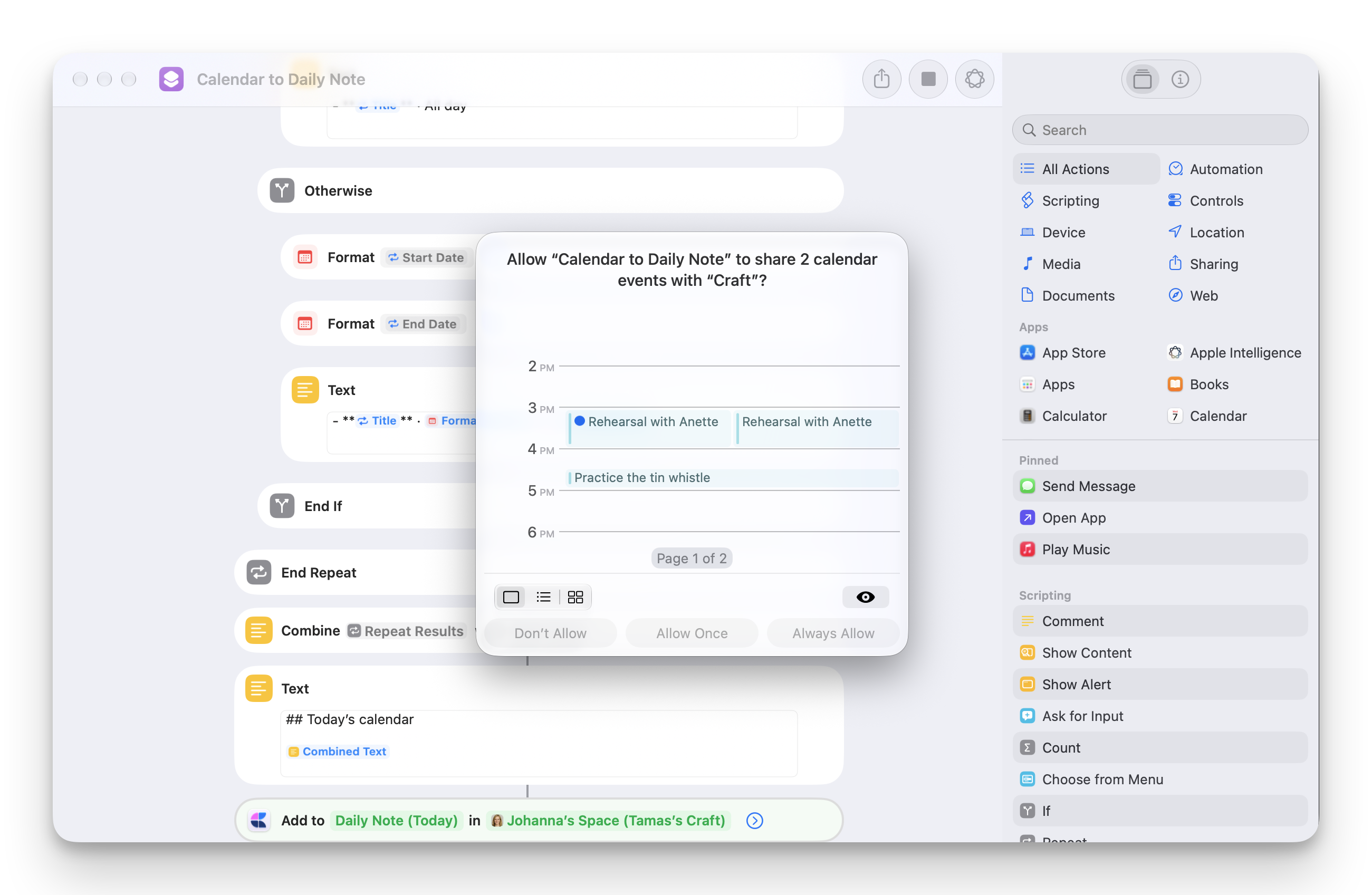Switch preview to list view
Screen dimensions: 1372x895
[x=543, y=596]
